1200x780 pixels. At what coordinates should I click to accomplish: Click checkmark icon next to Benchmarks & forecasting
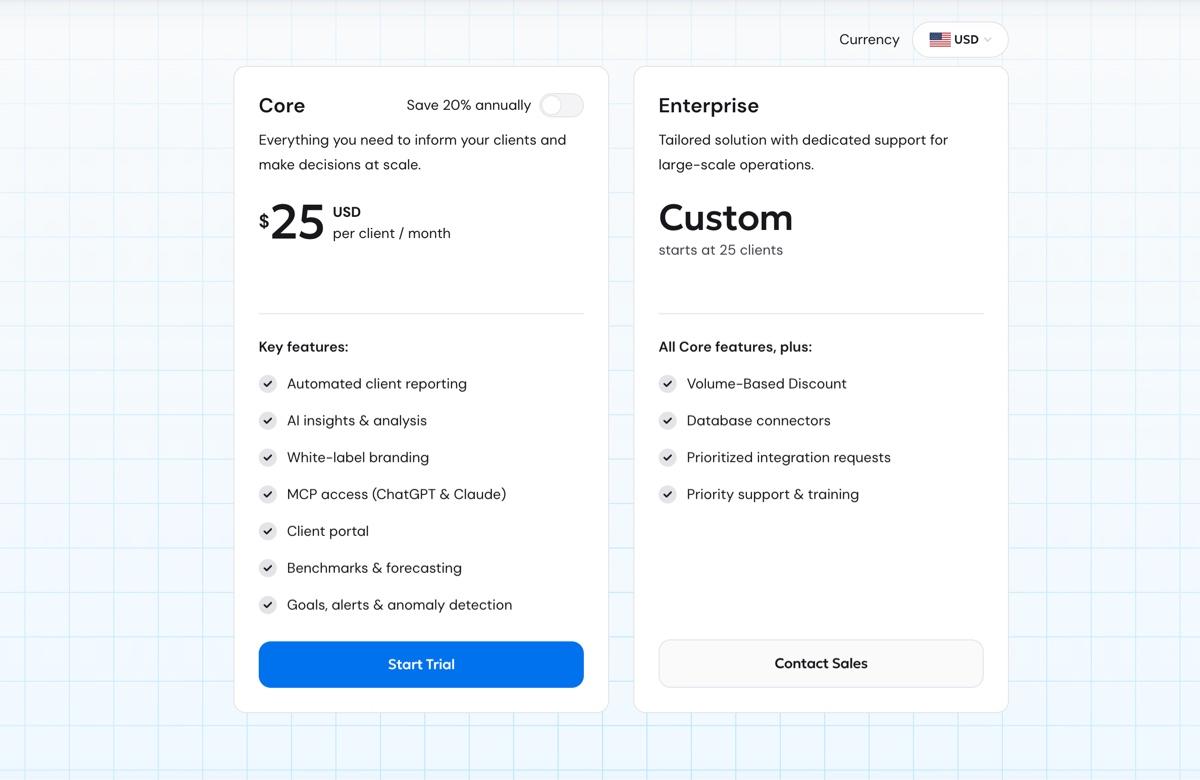pos(268,568)
